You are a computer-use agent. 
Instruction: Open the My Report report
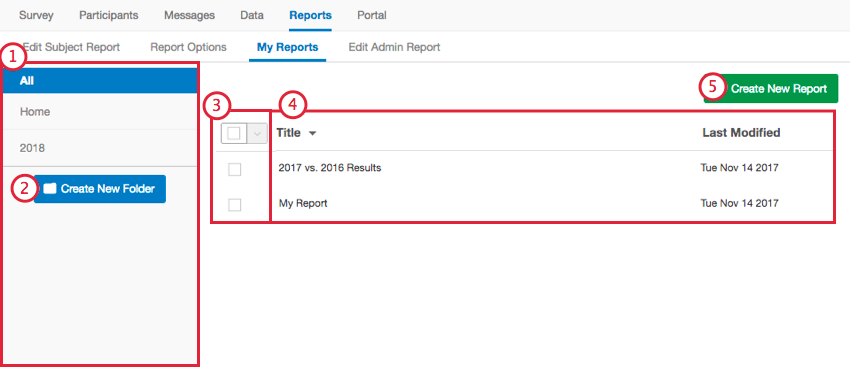[303, 204]
